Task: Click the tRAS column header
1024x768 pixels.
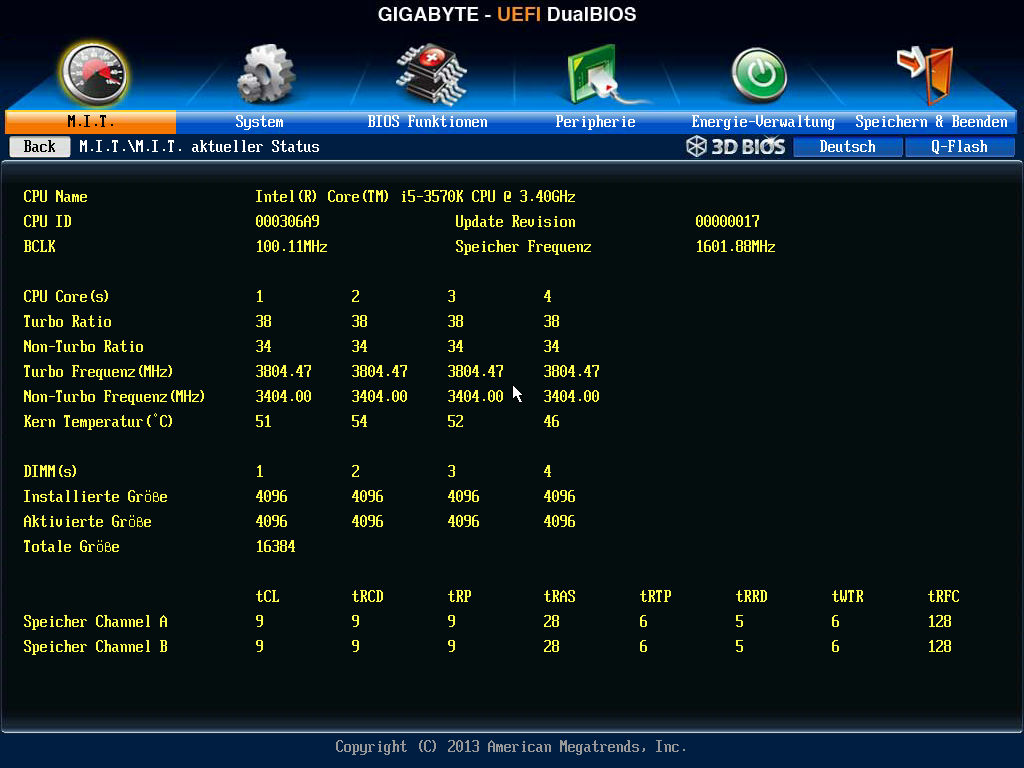Action: (x=559, y=596)
